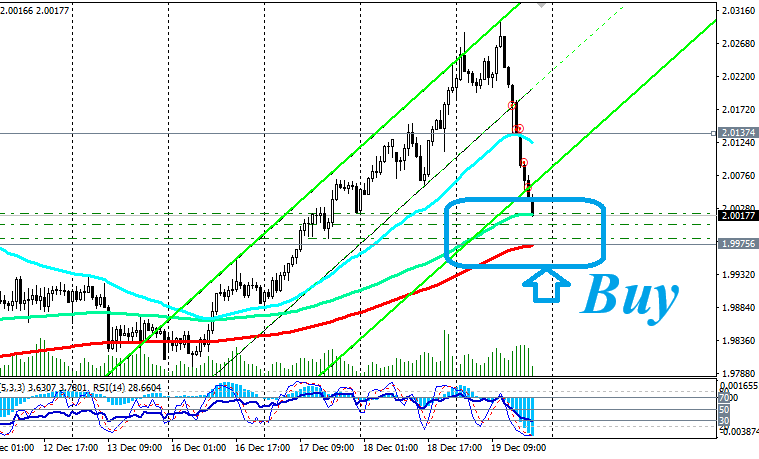Click the current price tag 2.00177
Image resolution: width=759 pixels, height=459 pixels.
point(738,215)
